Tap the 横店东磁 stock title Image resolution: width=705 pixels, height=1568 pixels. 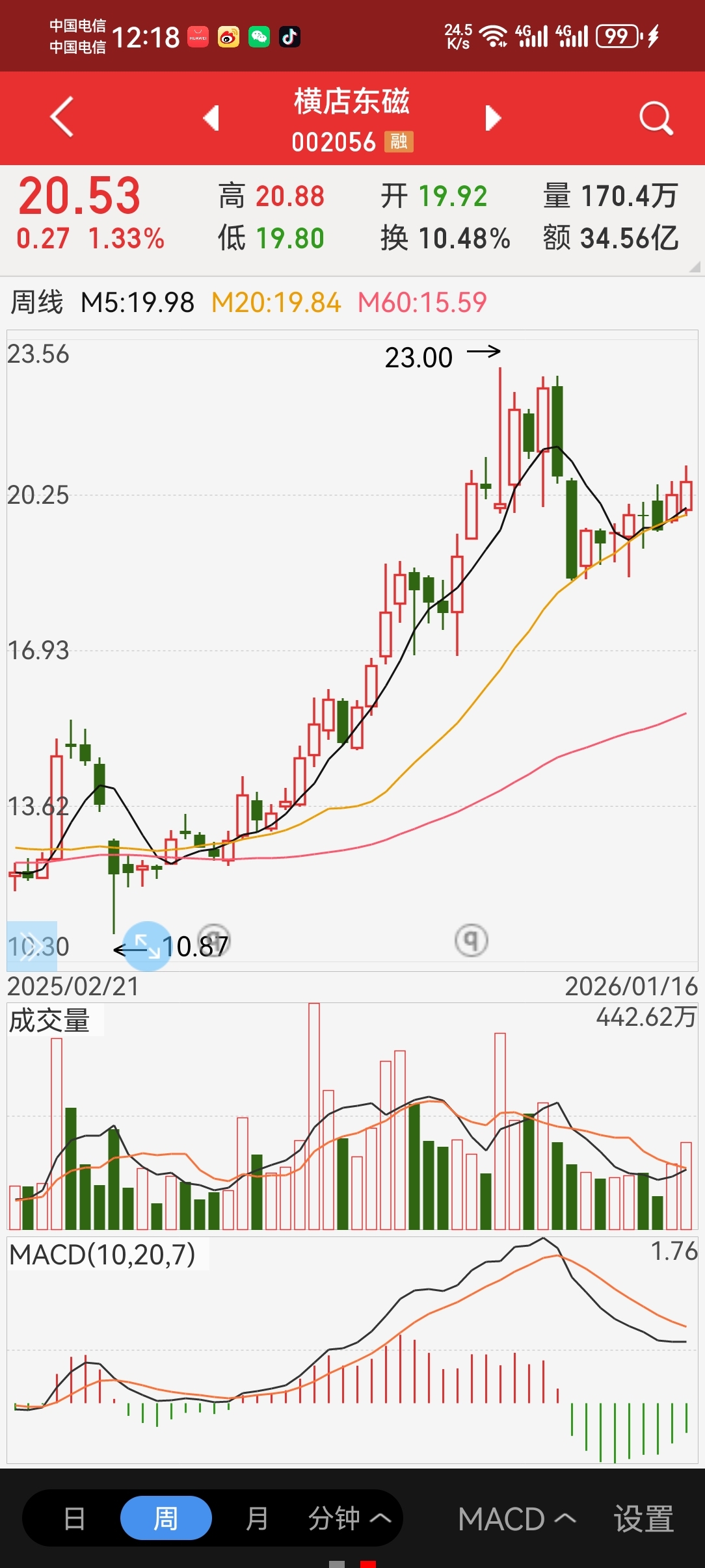352,101
